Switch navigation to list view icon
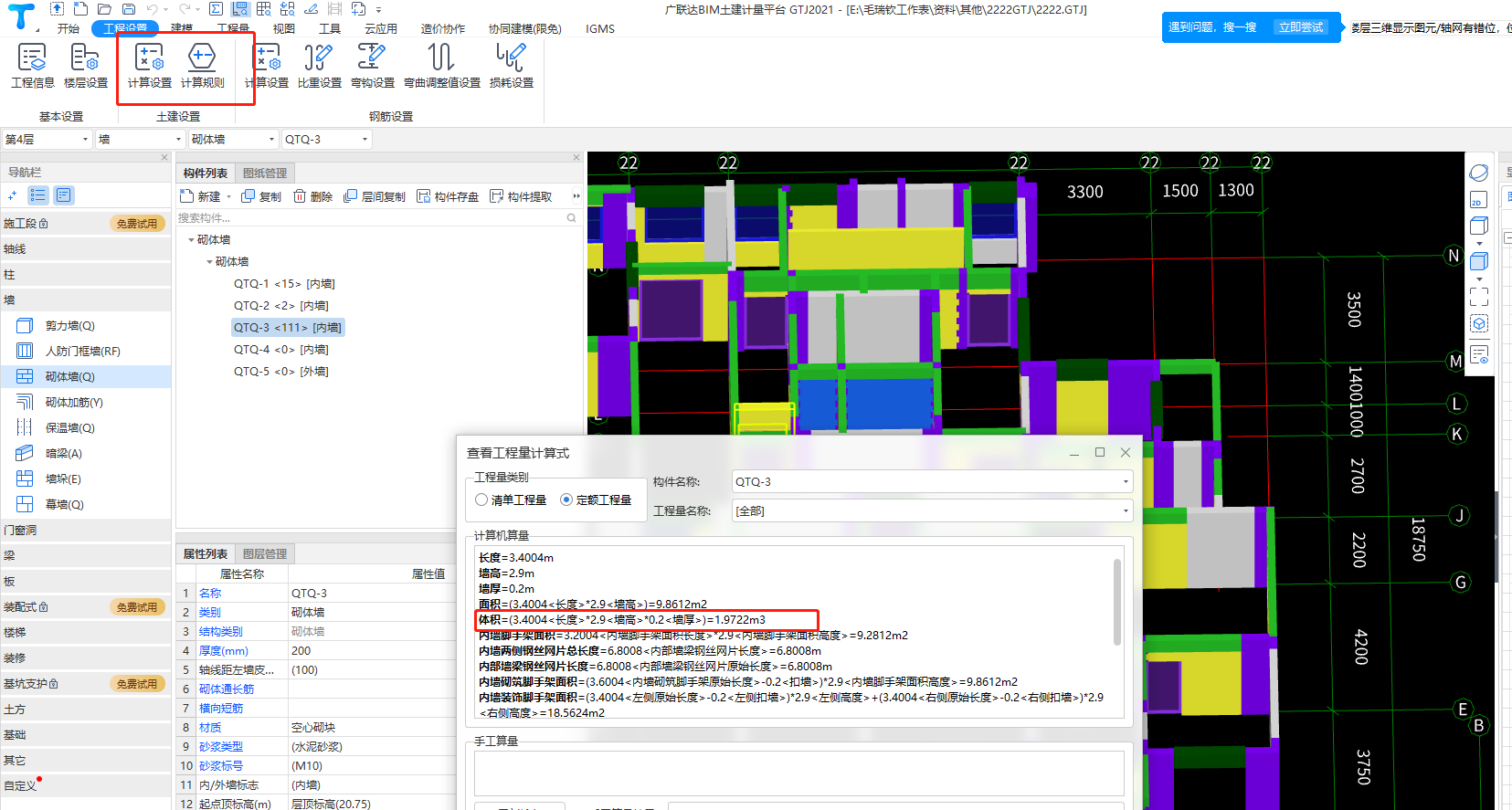The image size is (1512, 810). (37, 195)
